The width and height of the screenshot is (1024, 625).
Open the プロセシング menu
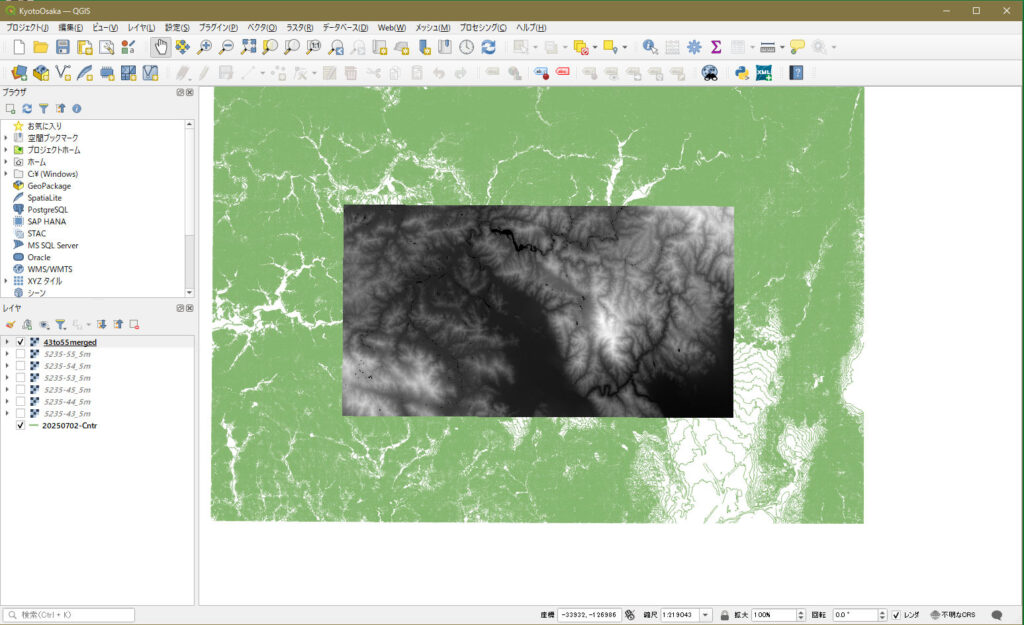[x=482, y=27]
